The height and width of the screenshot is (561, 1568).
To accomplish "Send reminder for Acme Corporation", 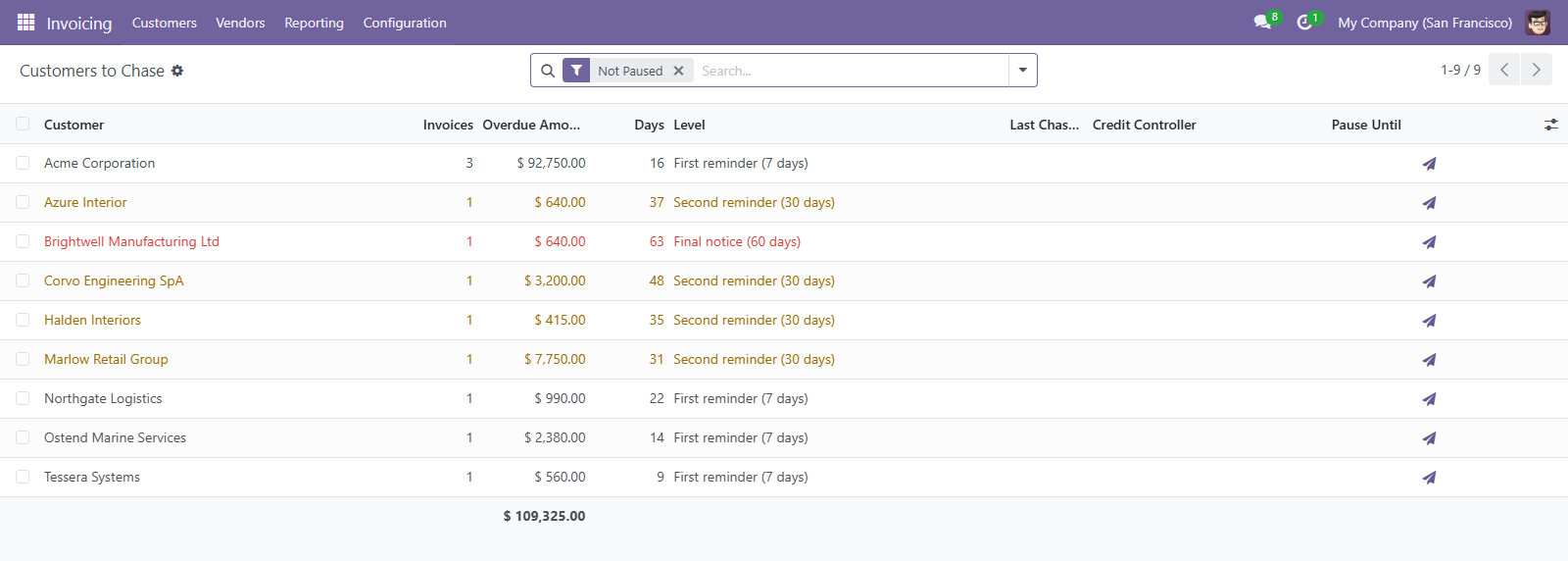I will pos(1429,164).
